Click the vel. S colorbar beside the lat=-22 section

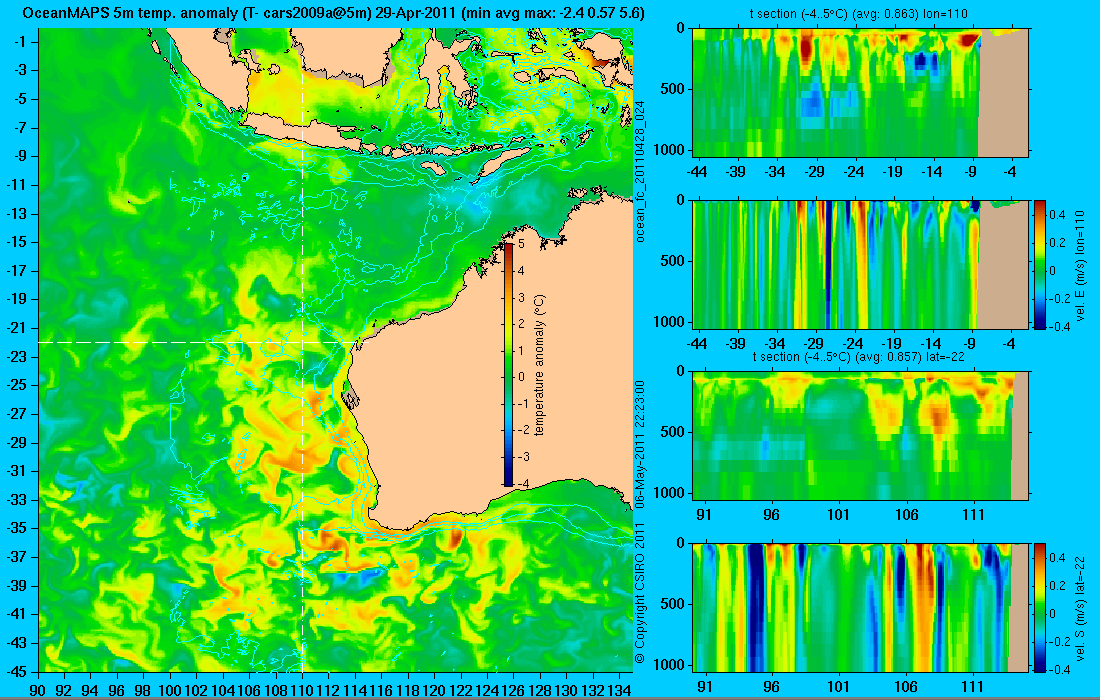(1039, 607)
